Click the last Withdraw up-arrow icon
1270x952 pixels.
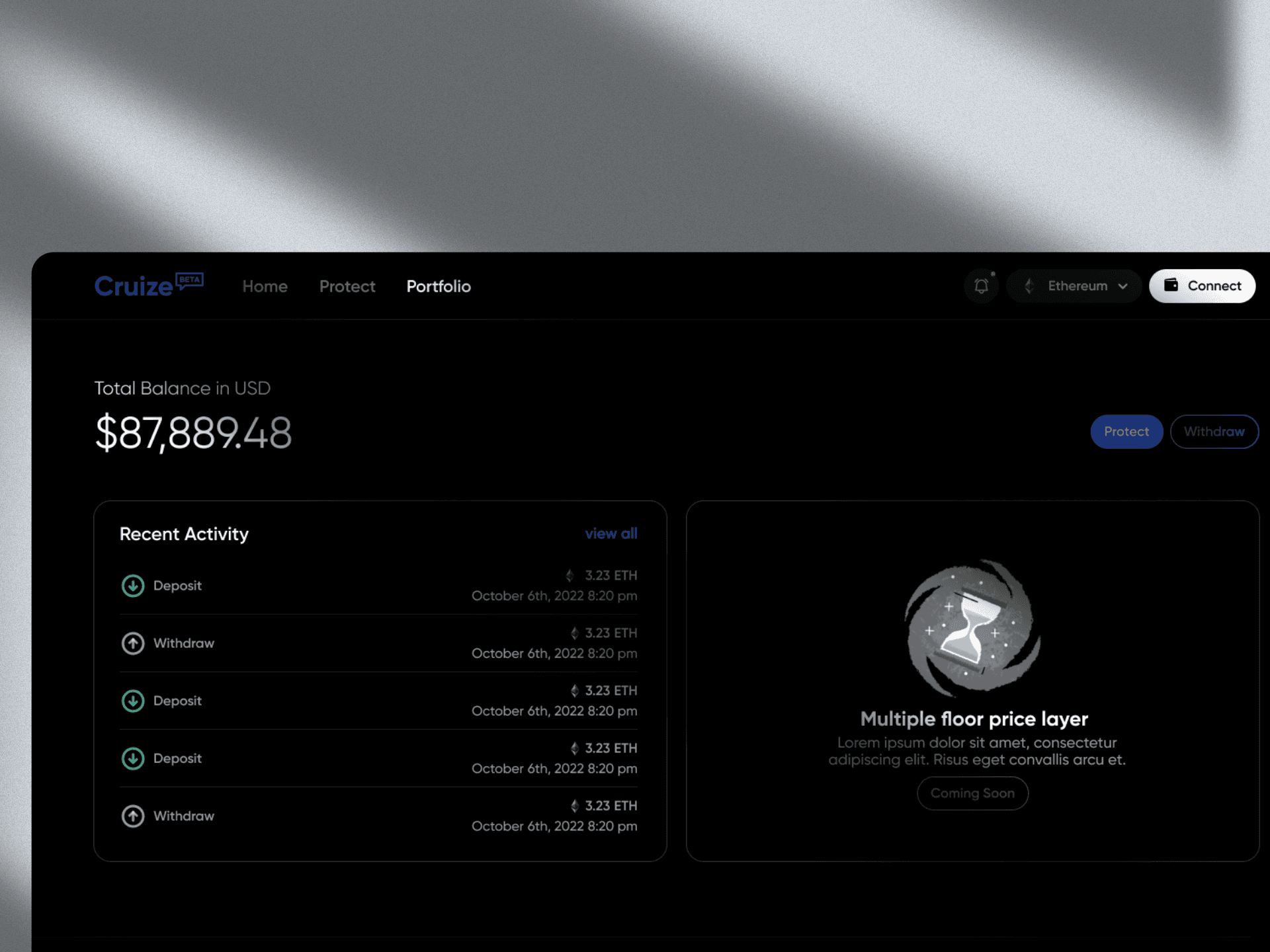[133, 816]
